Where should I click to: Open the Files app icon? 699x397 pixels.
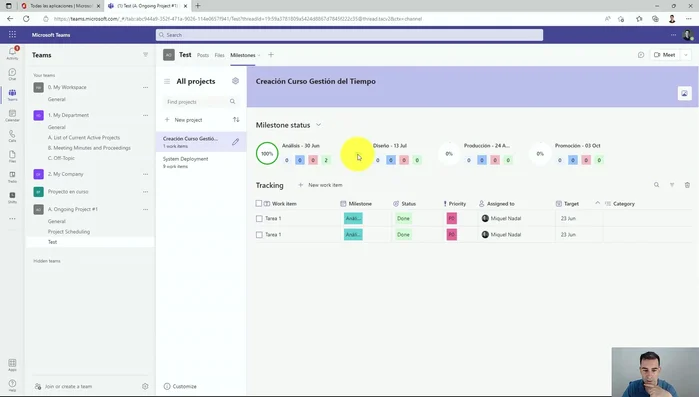coord(12,156)
